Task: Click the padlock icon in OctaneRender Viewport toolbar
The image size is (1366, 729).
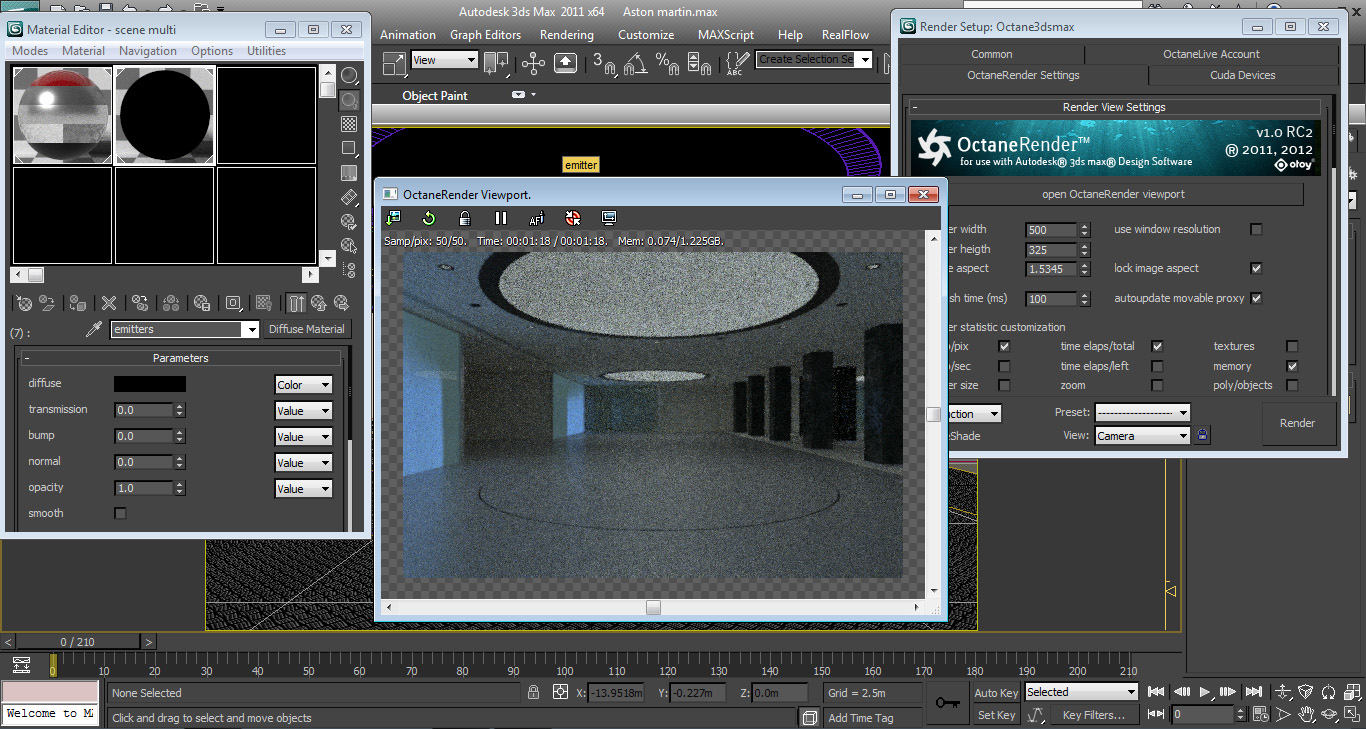Action: (x=465, y=218)
